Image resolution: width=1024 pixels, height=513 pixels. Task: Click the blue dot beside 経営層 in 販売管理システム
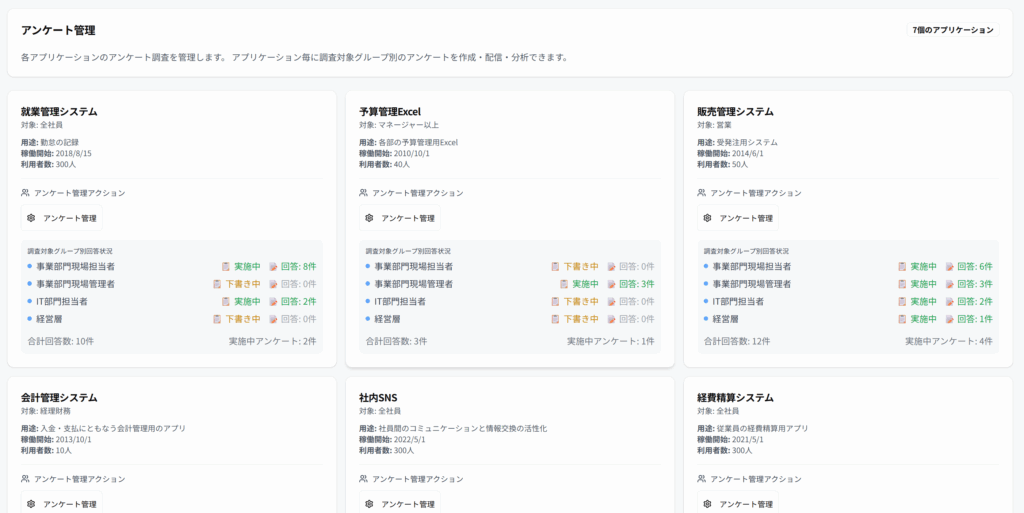click(x=706, y=318)
